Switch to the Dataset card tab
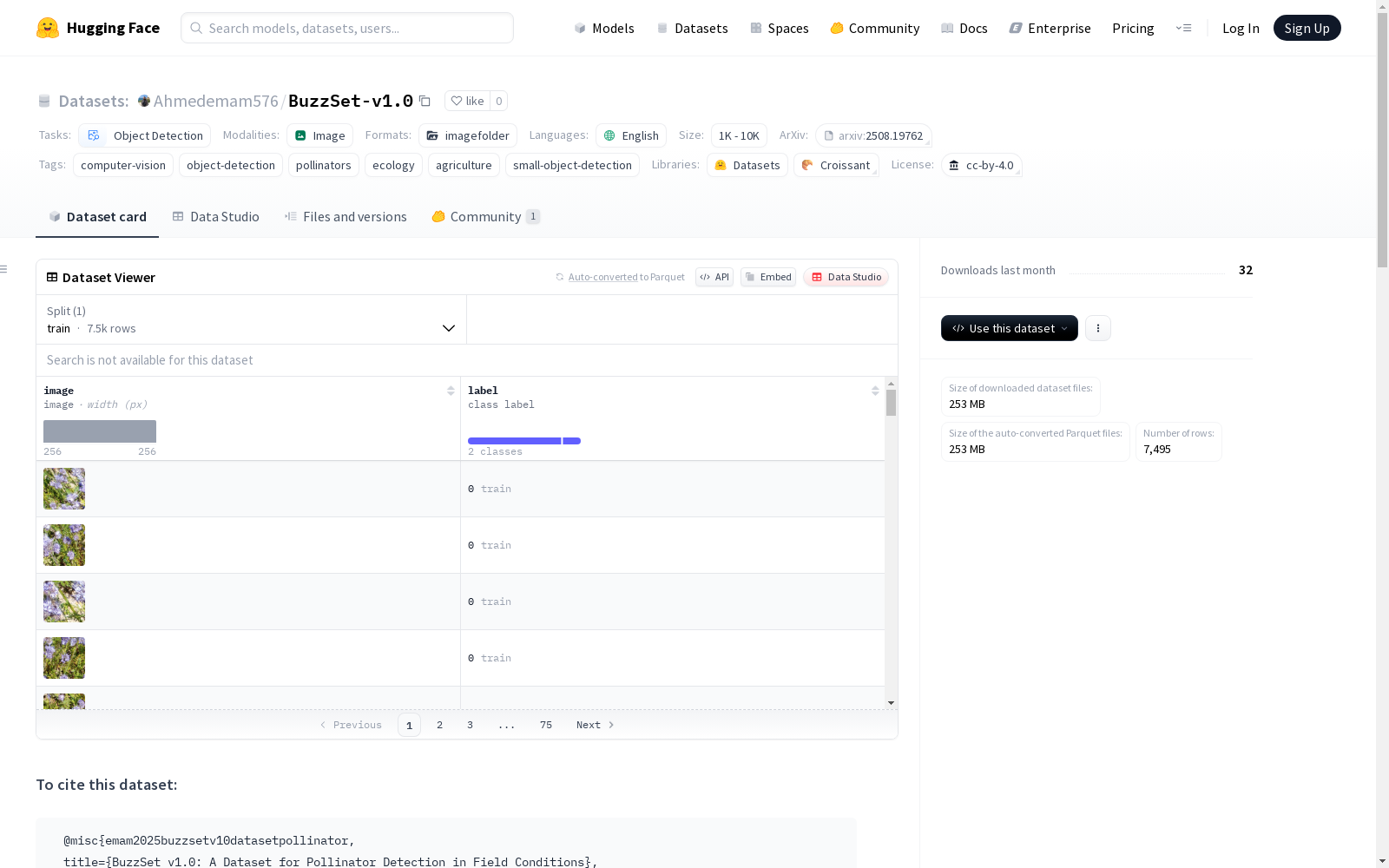The height and width of the screenshot is (868, 1389). [97, 217]
